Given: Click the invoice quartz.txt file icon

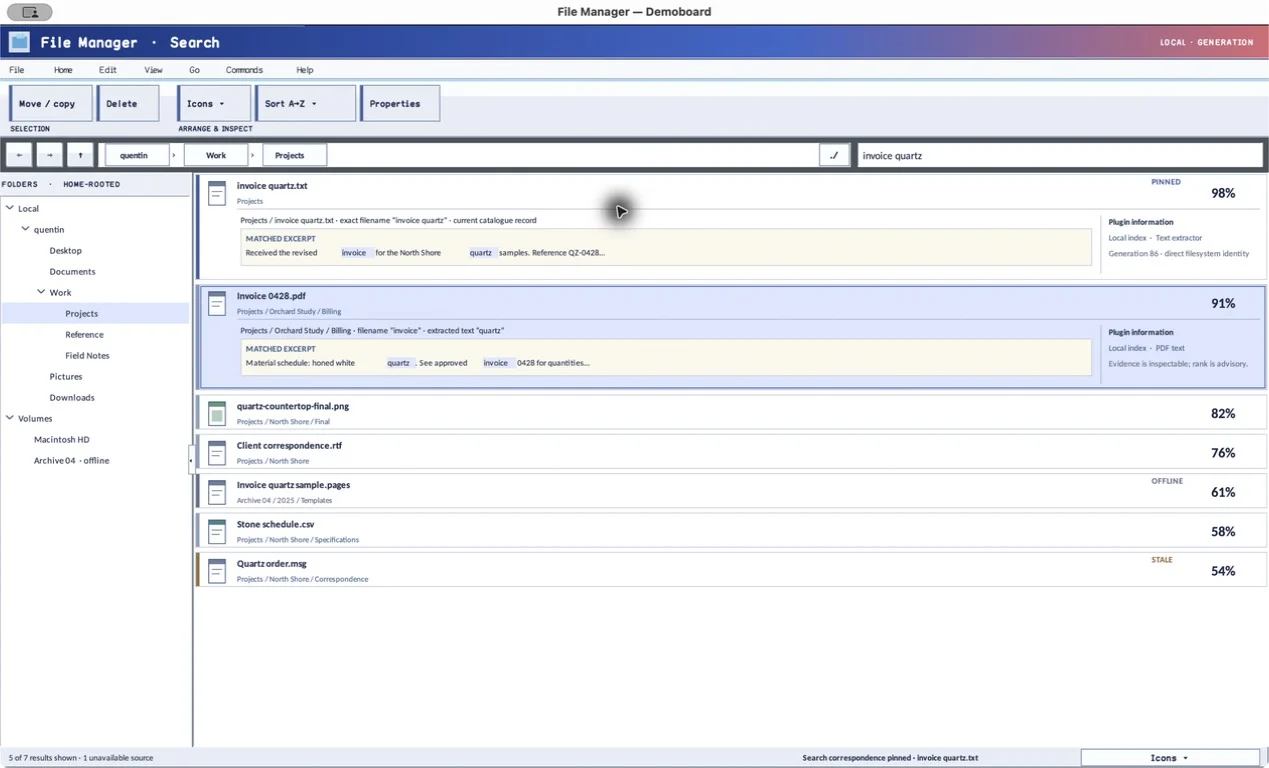Looking at the screenshot, I should [x=217, y=193].
